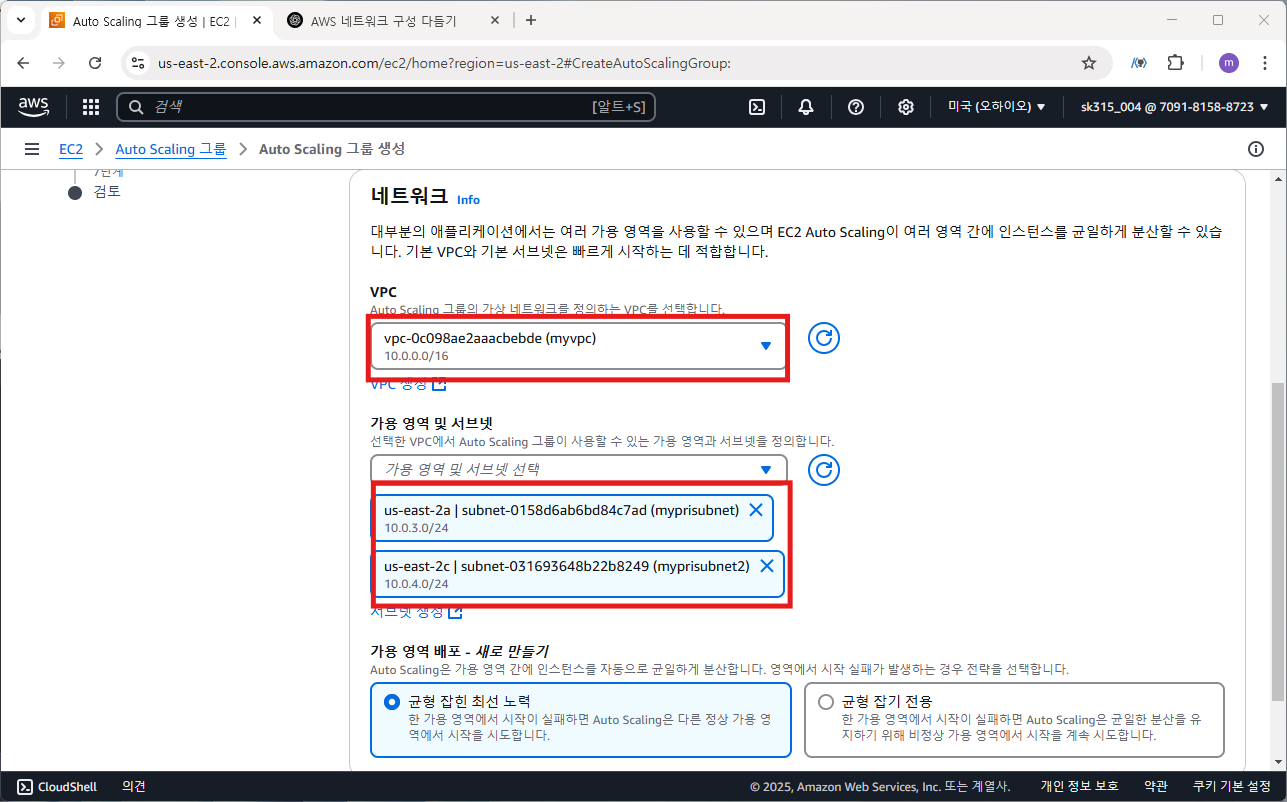The image size is (1287, 802).
Task: Click the browser address bar URL
Action: [x=444, y=63]
